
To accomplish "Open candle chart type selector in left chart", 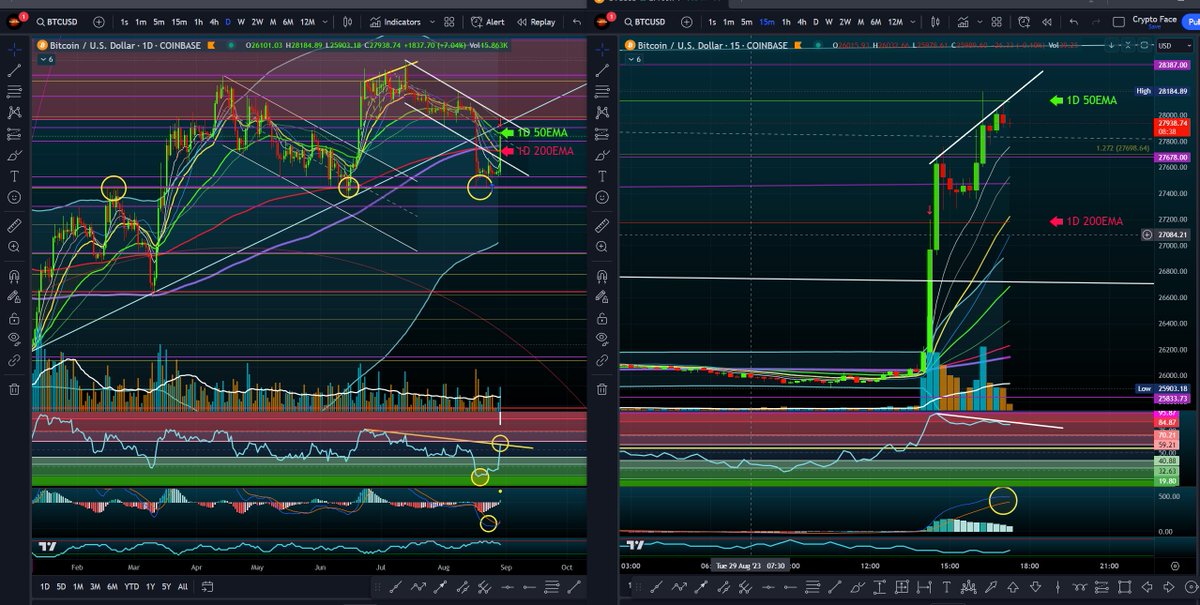I will [347, 21].
